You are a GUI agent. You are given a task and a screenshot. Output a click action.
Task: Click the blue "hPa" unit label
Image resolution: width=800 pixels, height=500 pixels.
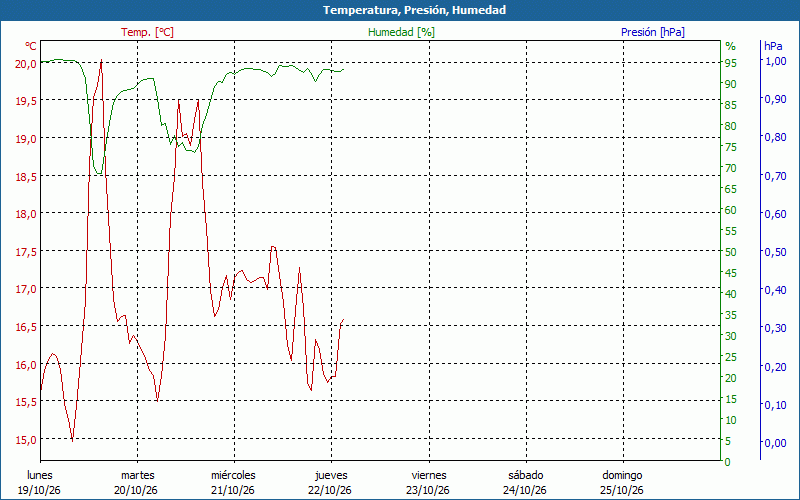(773, 45)
